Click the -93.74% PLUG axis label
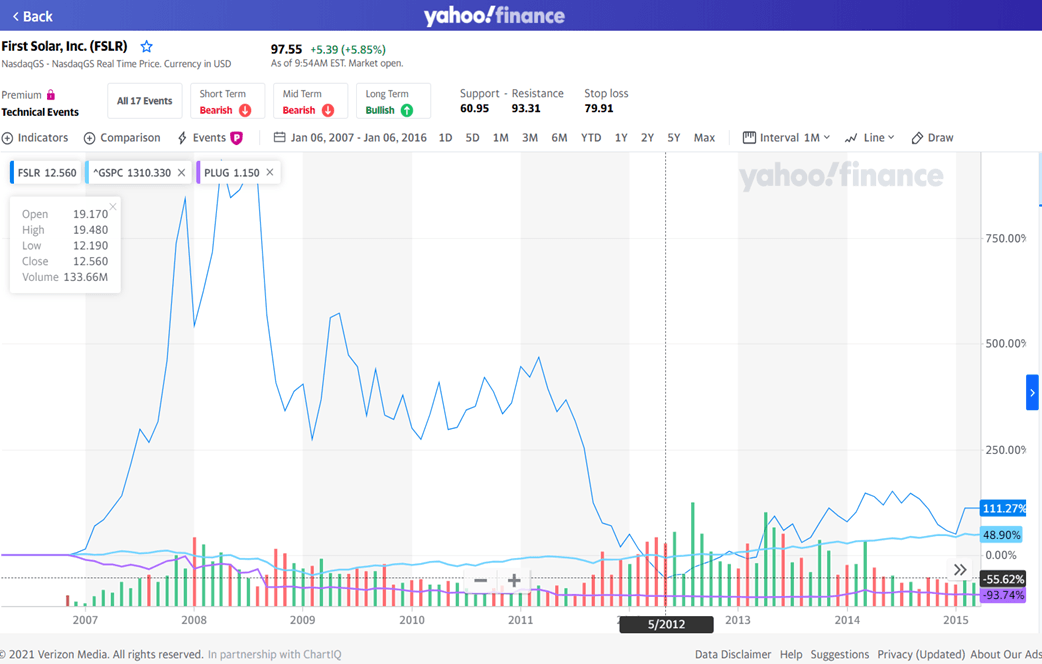Viewport: 1042px width, 664px height. tap(1003, 595)
